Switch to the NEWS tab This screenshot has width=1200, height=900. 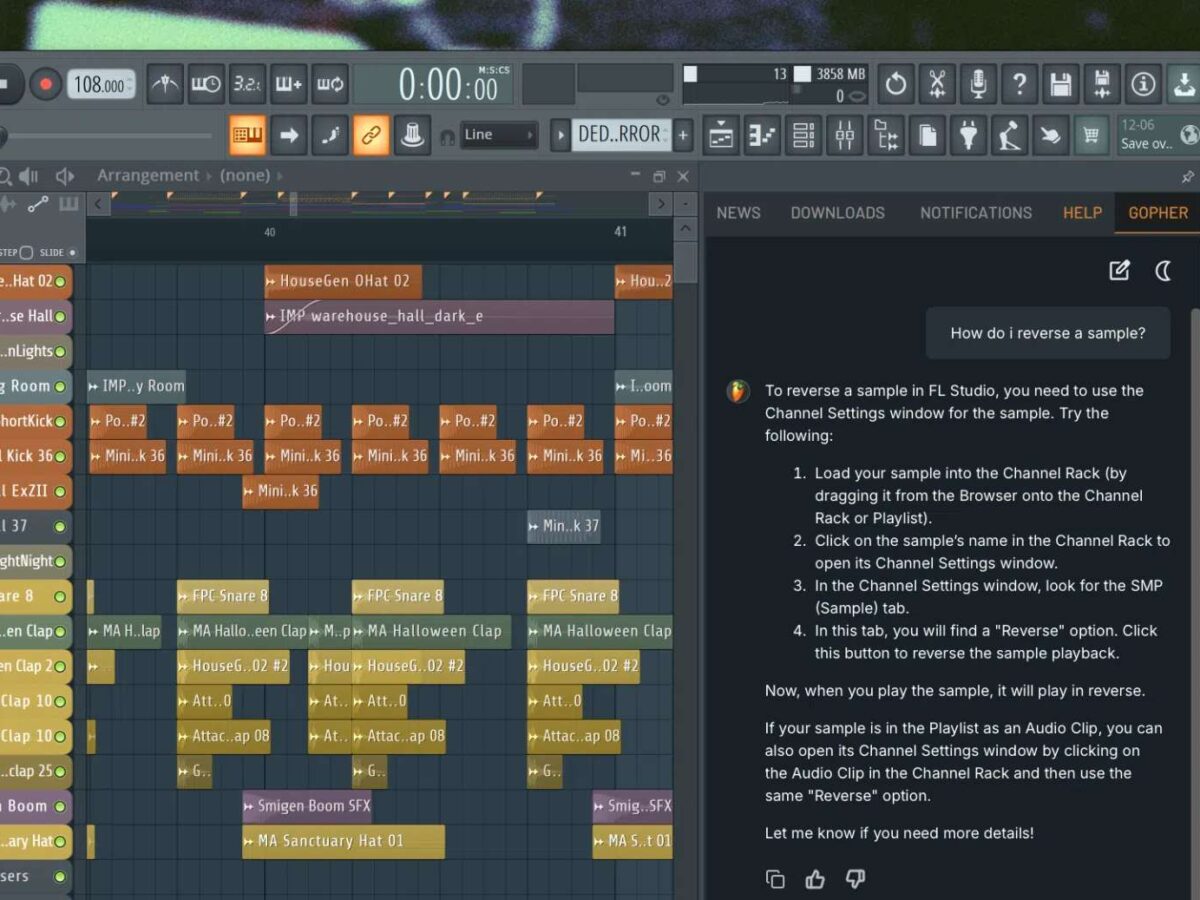[x=738, y=213]
